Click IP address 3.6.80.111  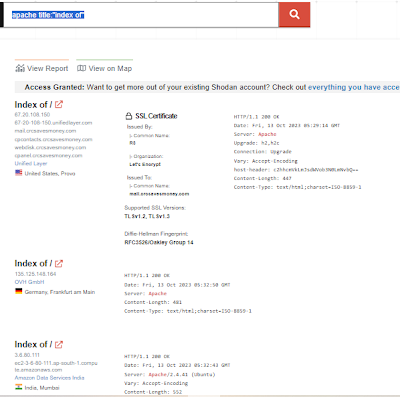[27, 355]
